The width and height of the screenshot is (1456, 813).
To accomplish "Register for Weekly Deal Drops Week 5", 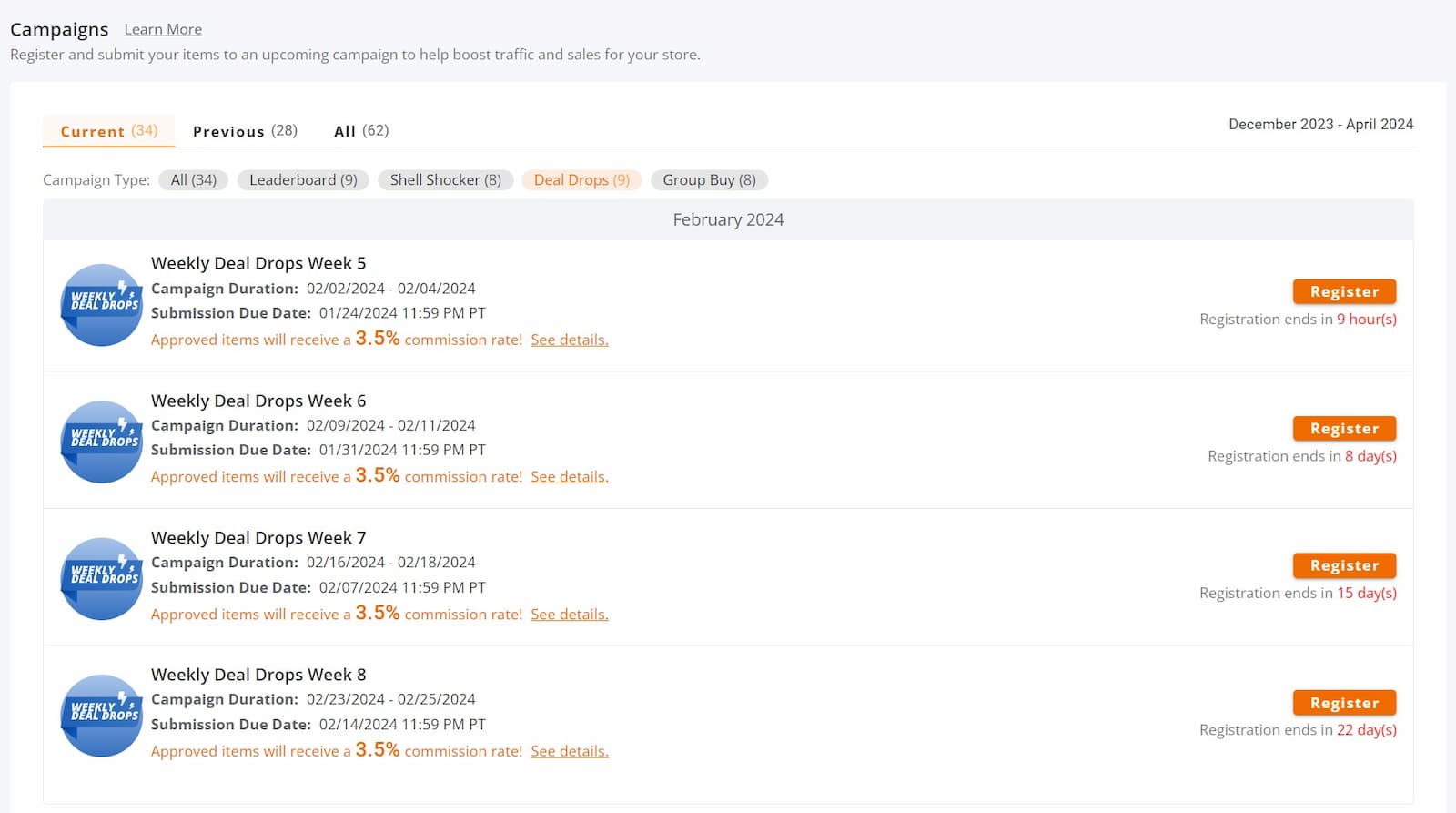I will click(x=1344, y=291).
